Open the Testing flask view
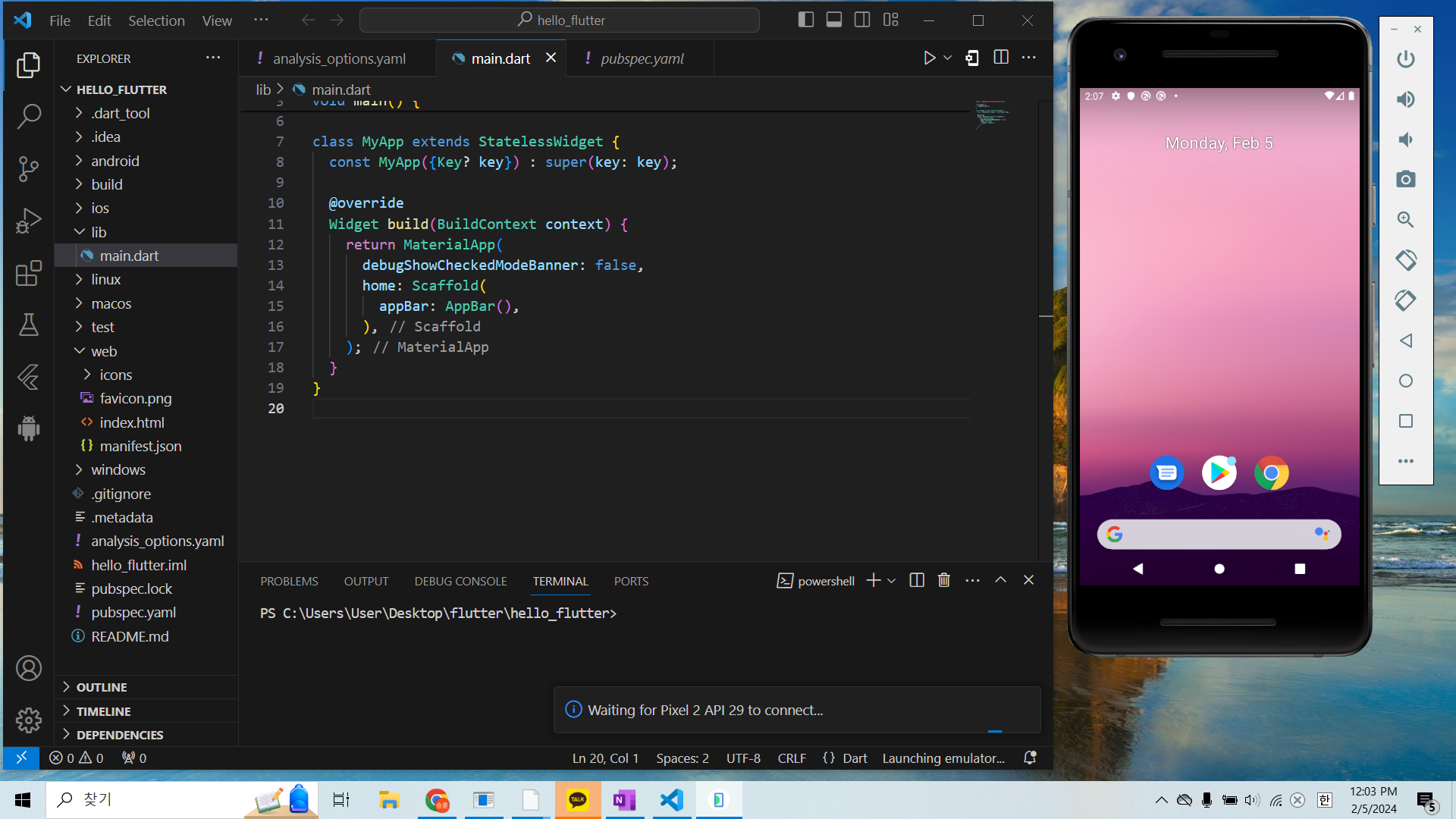Image resolution: width=1456 pixels, height=819 pixels. [x=29, y=325]
